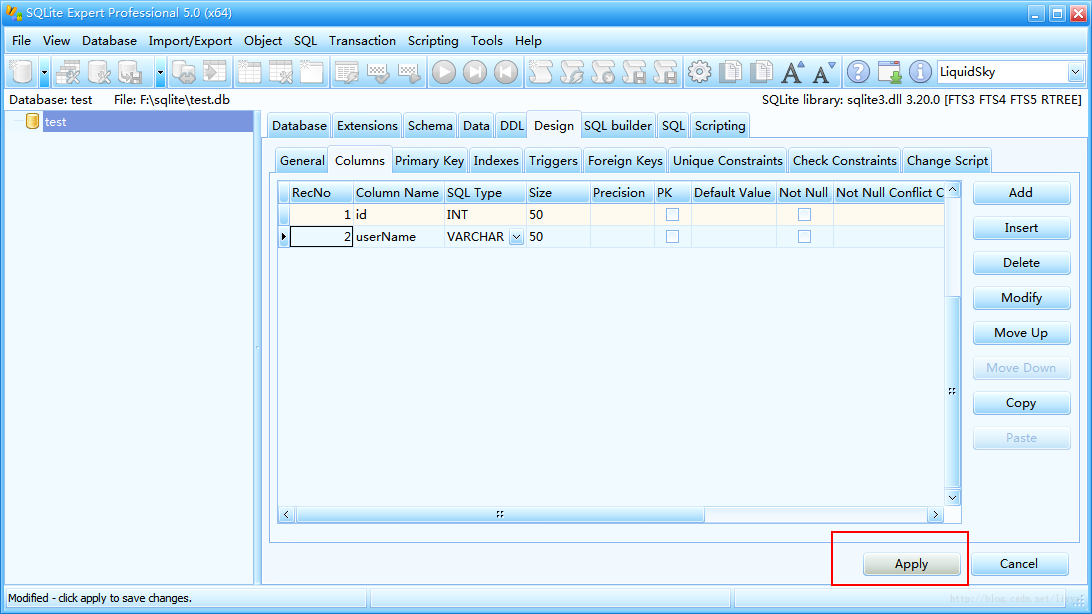1092x614 pixels.
Task: Open the LiquidSky skin dropdown
Action: pyautogui.click(x=1075, y=72)
